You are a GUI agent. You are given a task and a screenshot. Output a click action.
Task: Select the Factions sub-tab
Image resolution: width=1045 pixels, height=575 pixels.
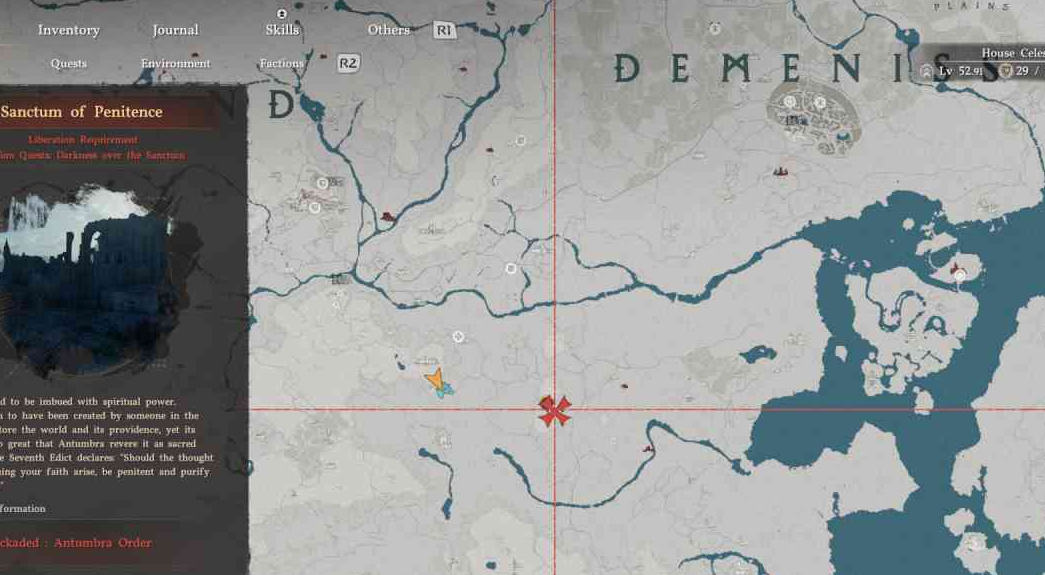pyautogui.click(x=281, y=63)
